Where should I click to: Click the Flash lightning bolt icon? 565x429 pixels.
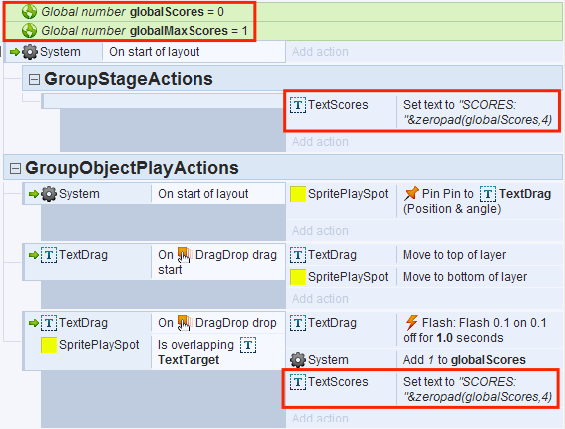[411, 323]
